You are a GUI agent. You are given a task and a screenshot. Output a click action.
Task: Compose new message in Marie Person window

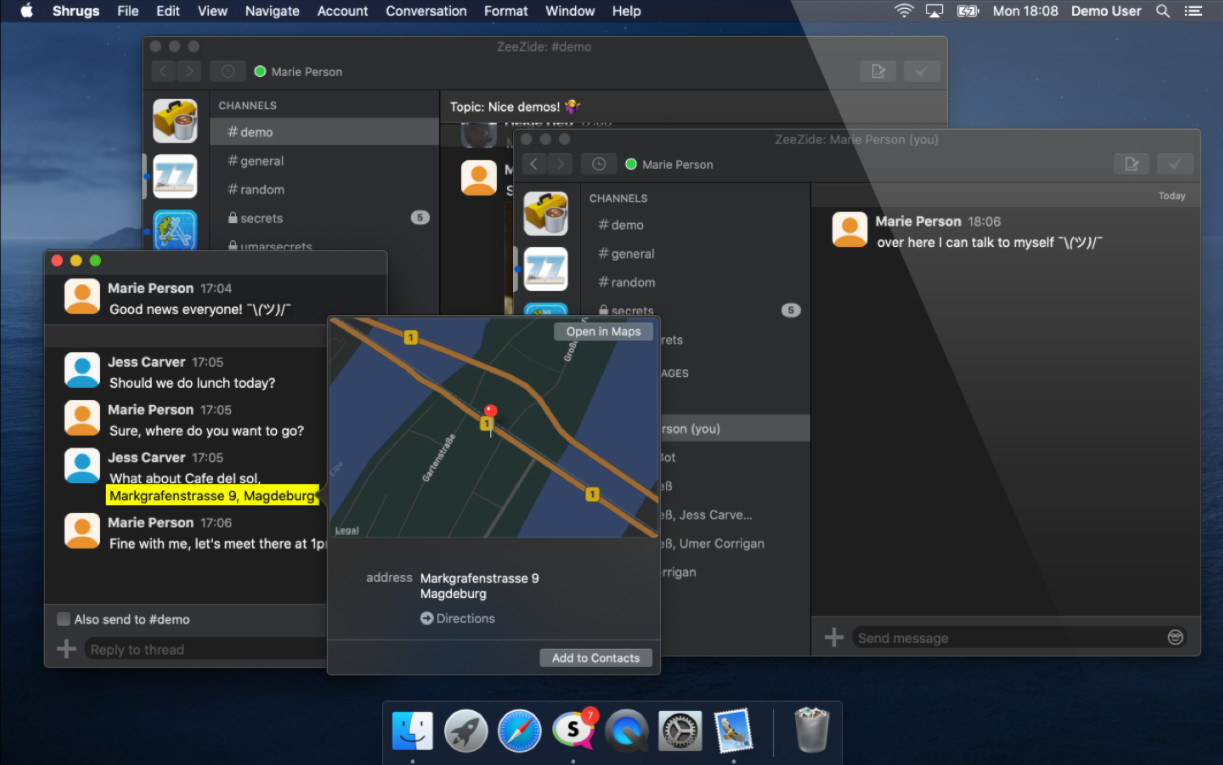coord(1131,164)
